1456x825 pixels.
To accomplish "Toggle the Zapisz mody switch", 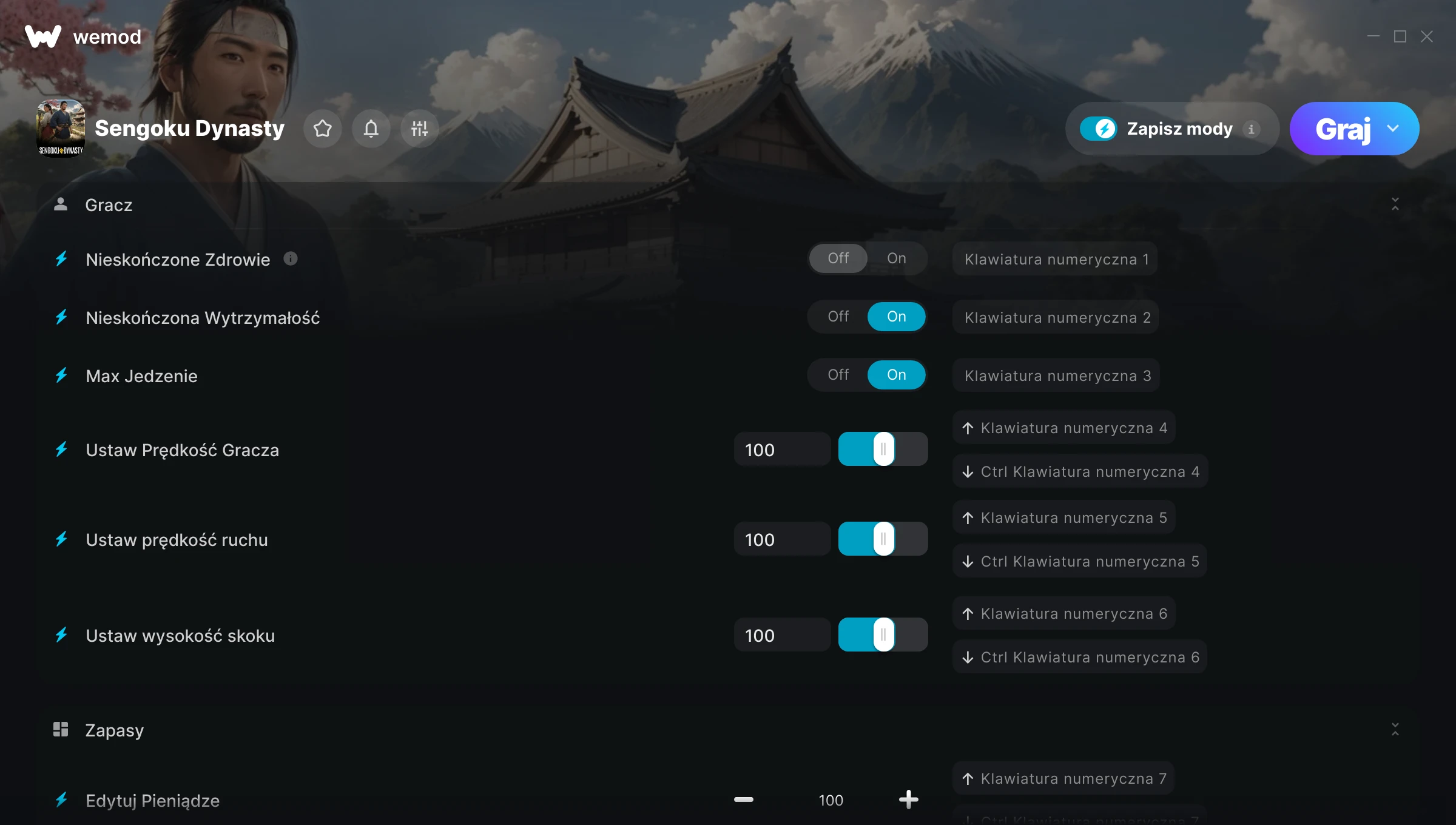I will (1098, 129).
